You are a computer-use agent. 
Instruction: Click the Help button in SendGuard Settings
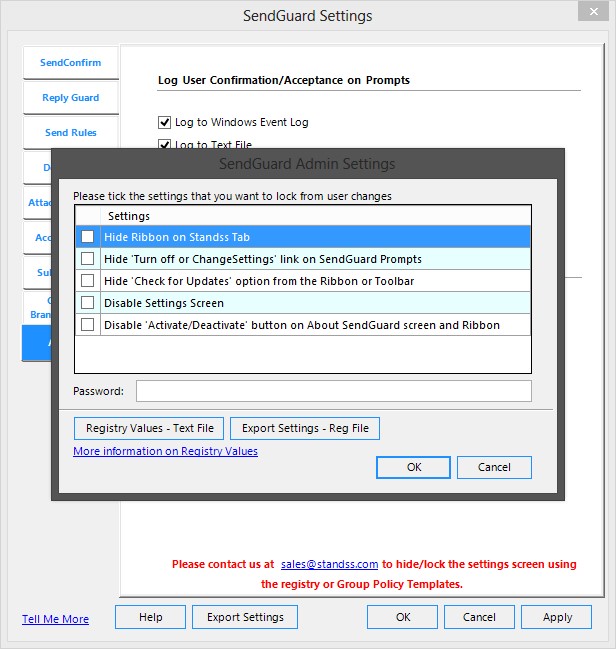click(150, 617)
